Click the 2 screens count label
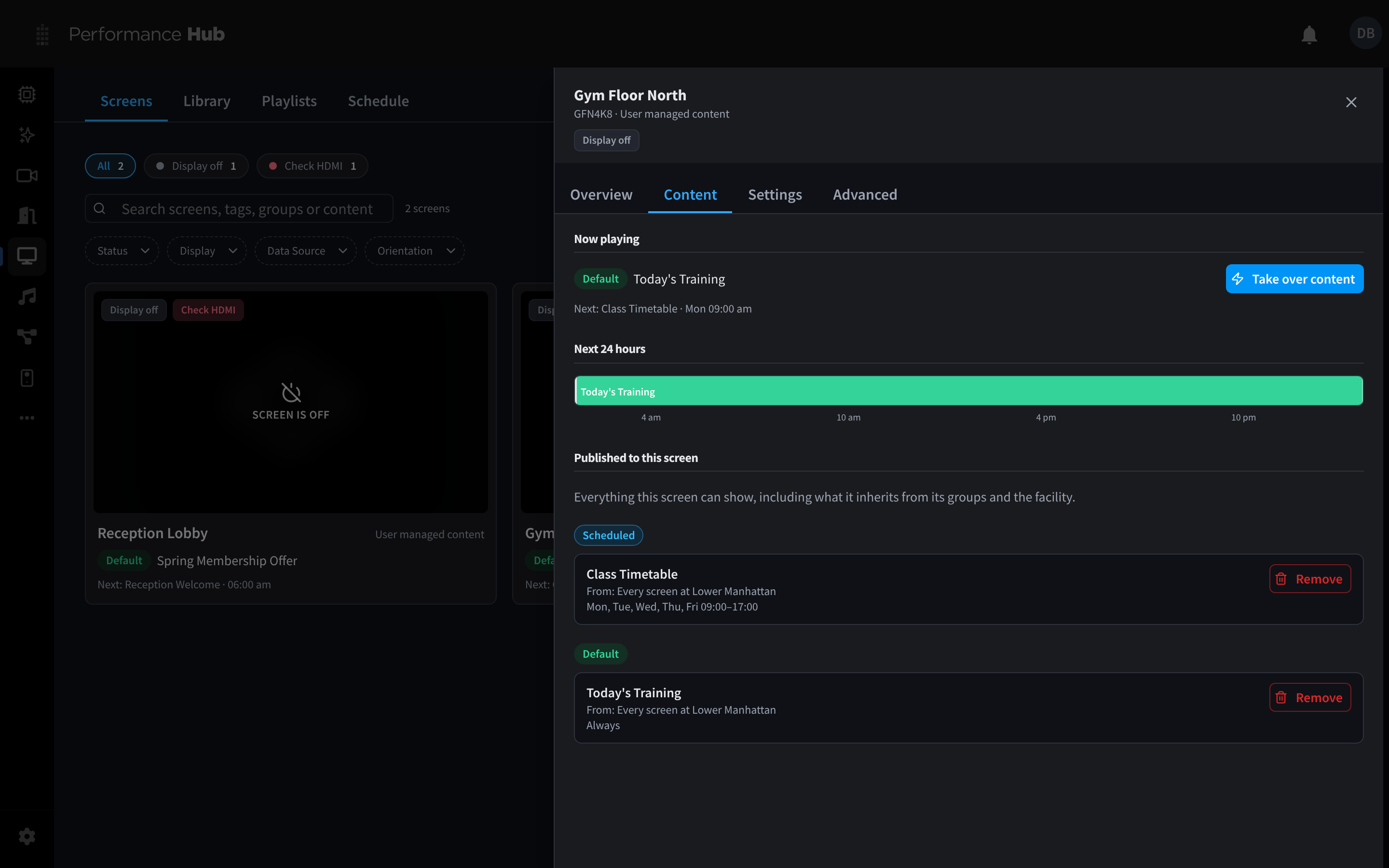 pyautogui.click(x=427, y=208)
